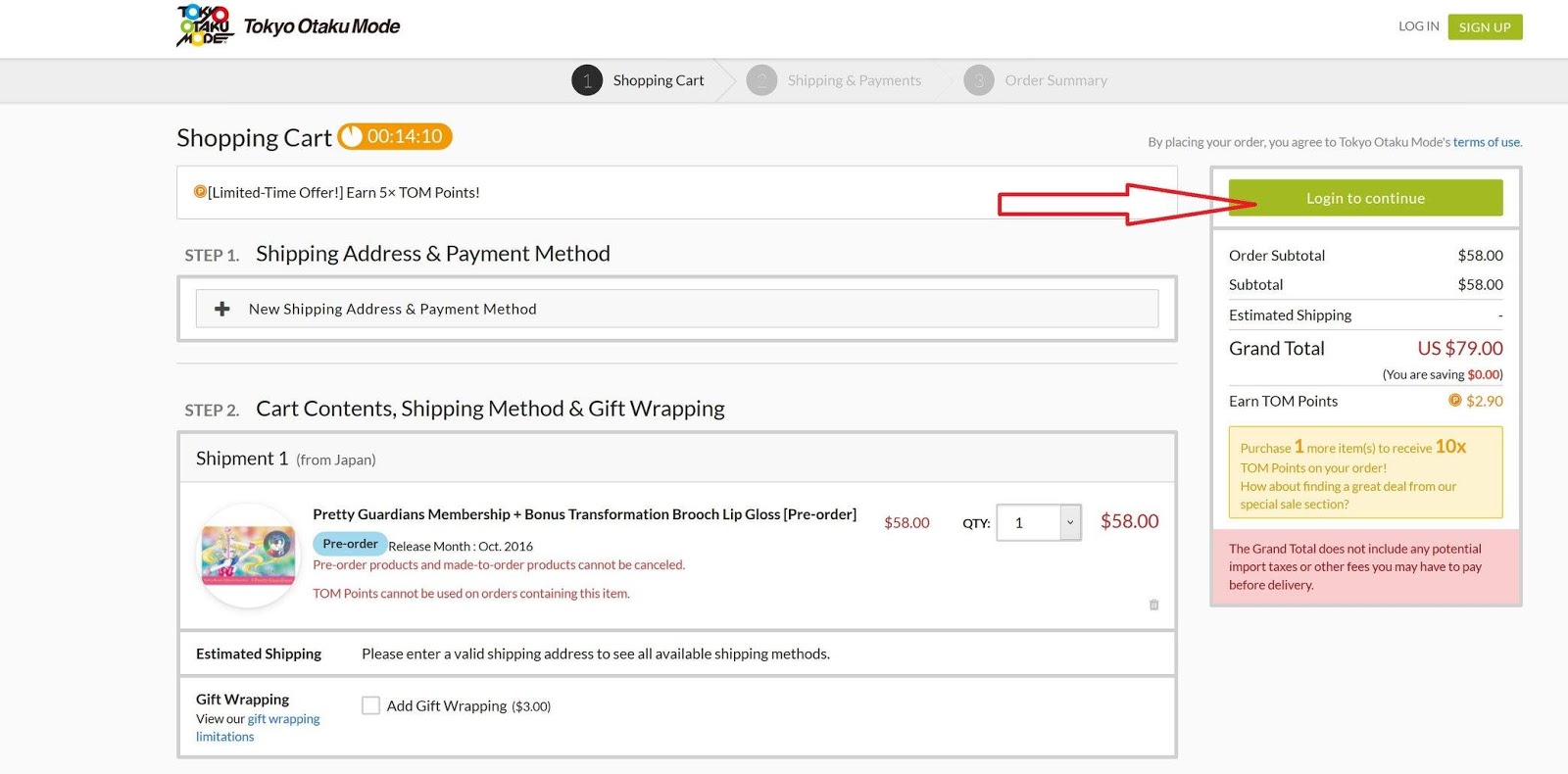Go to the Order Summary step
The image size is (1568, 774).
point(1055,80)
